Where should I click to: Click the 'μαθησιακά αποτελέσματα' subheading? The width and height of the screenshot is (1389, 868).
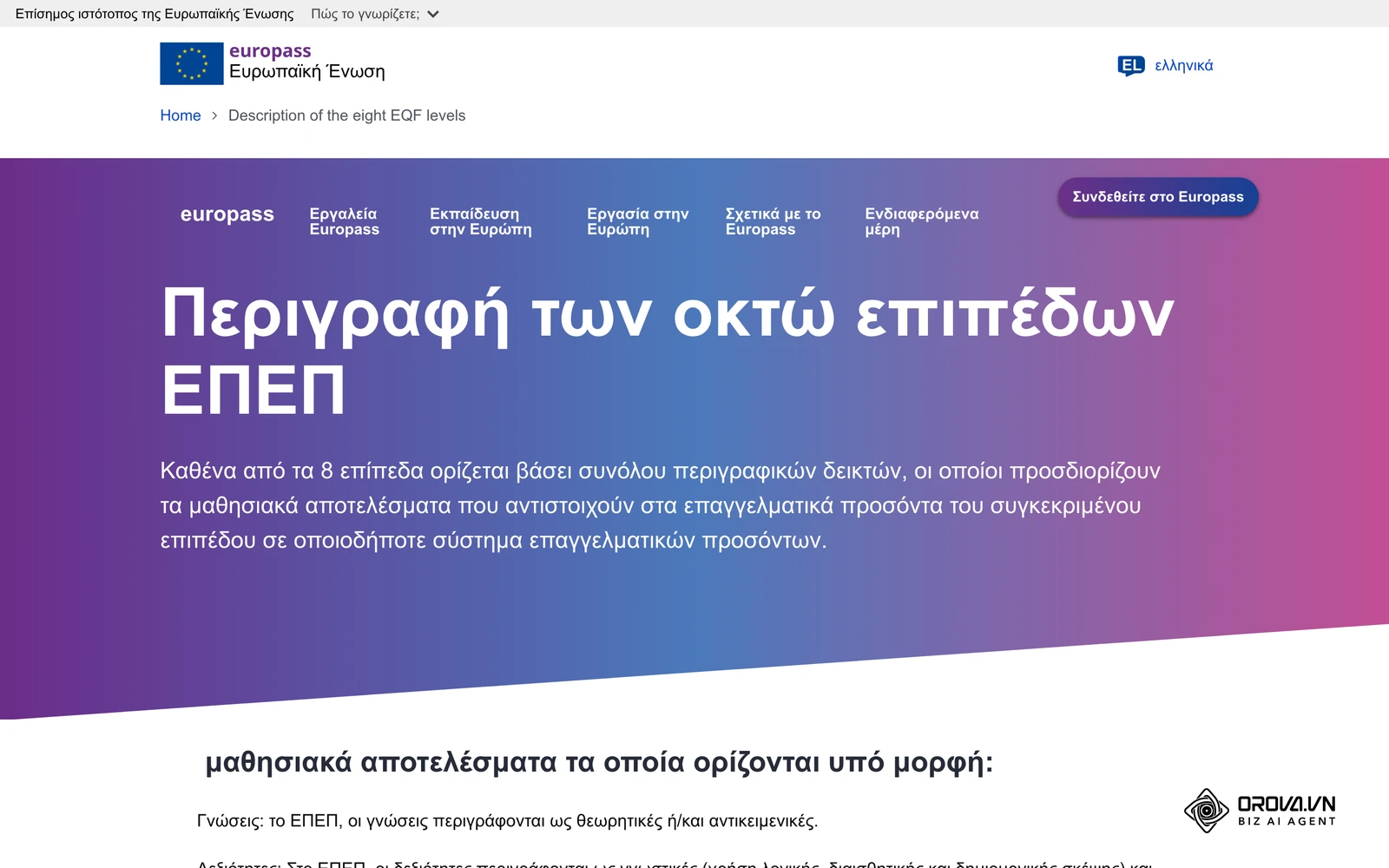tap(599, 763)
